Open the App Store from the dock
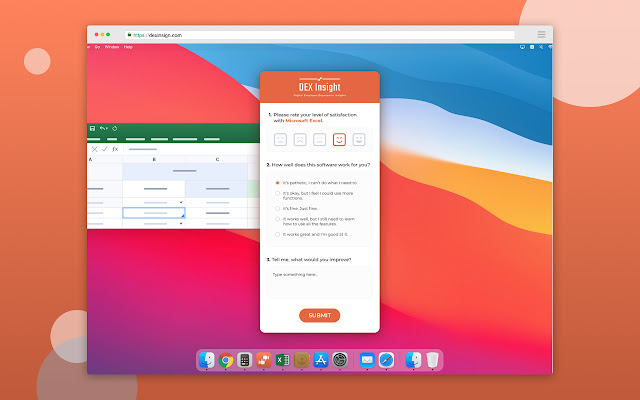 click(321, 360)
